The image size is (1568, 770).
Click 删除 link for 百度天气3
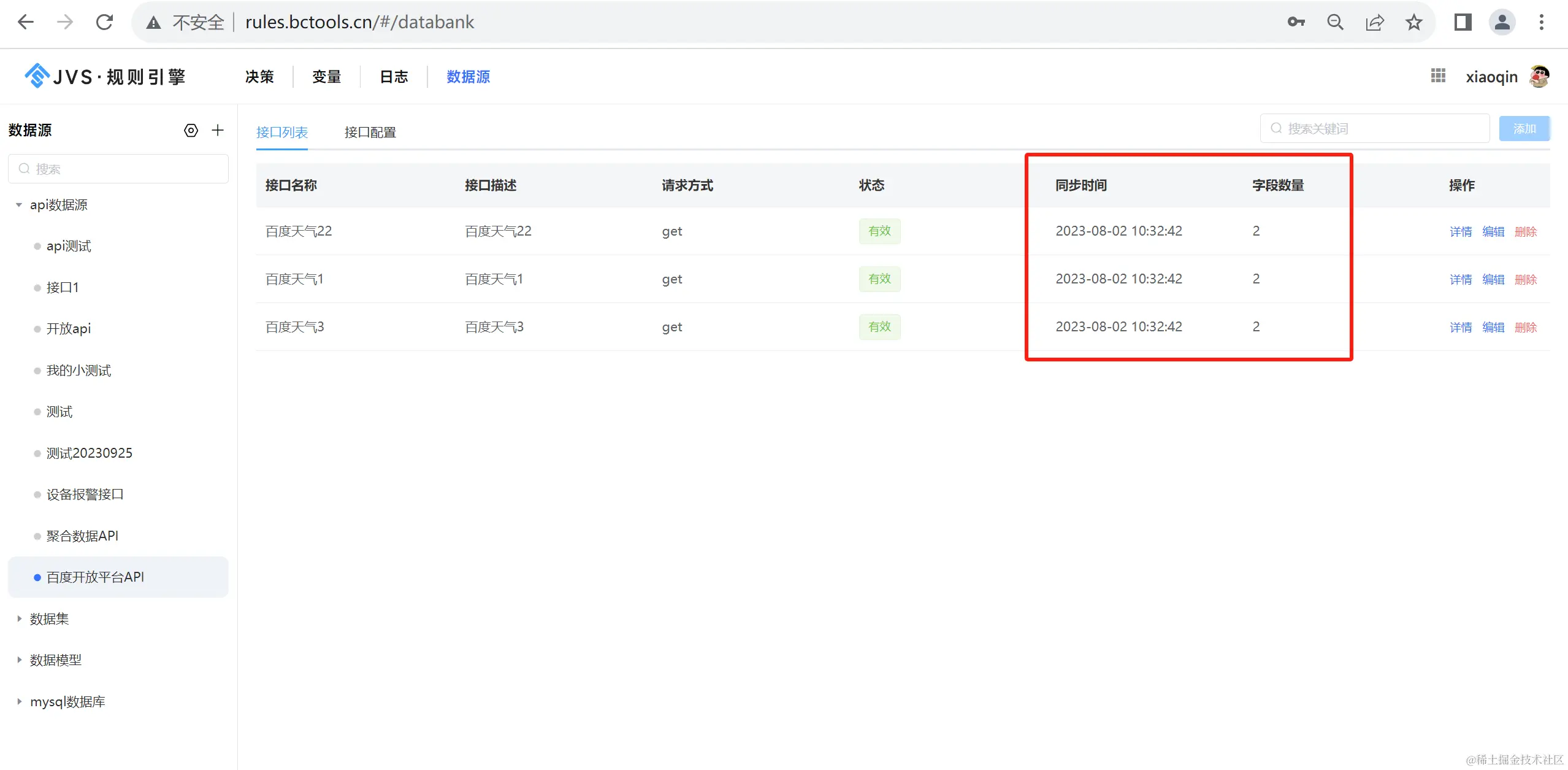click(1525, 327)
